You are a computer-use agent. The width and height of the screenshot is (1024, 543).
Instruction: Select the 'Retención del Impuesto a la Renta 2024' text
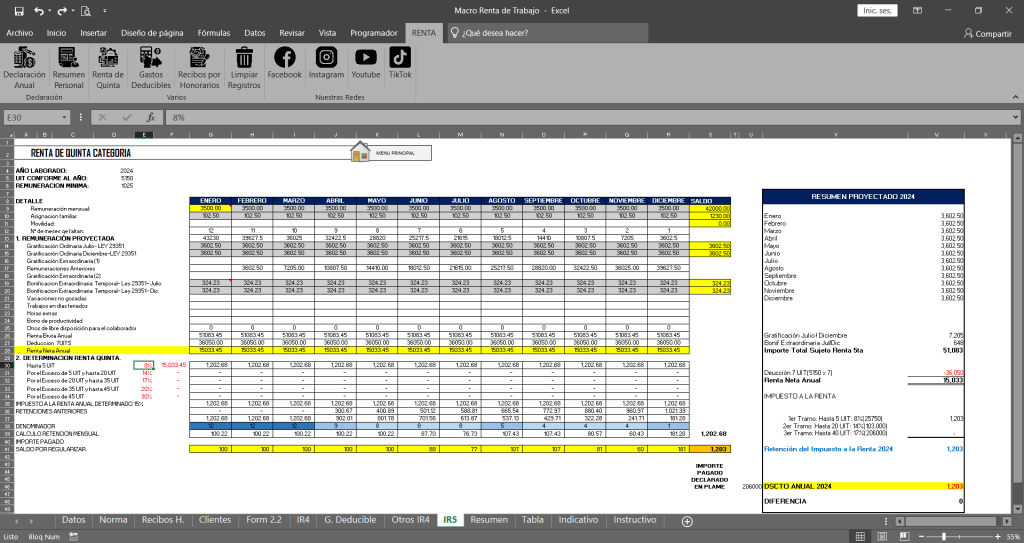[828, 449]
